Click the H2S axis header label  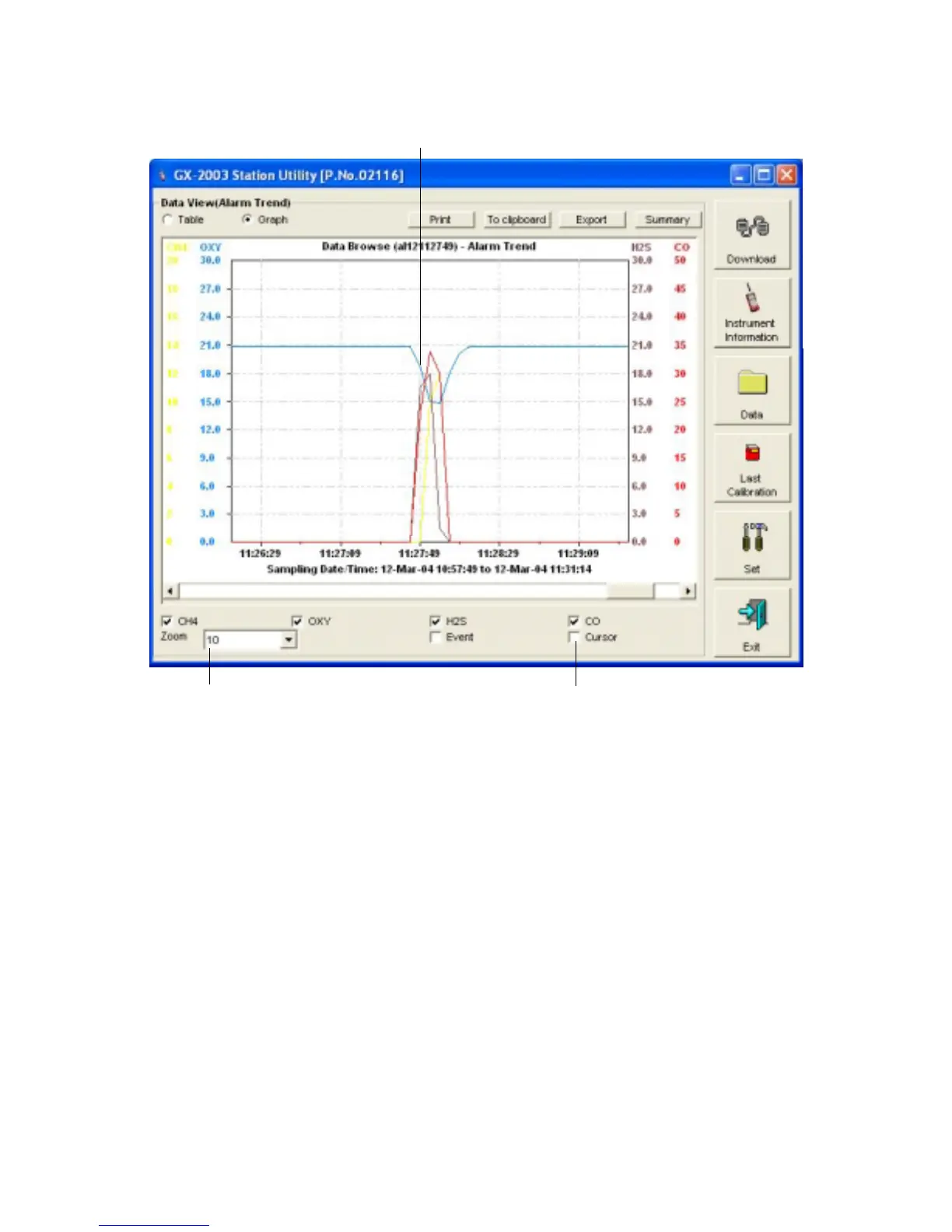tap(641, 247)
